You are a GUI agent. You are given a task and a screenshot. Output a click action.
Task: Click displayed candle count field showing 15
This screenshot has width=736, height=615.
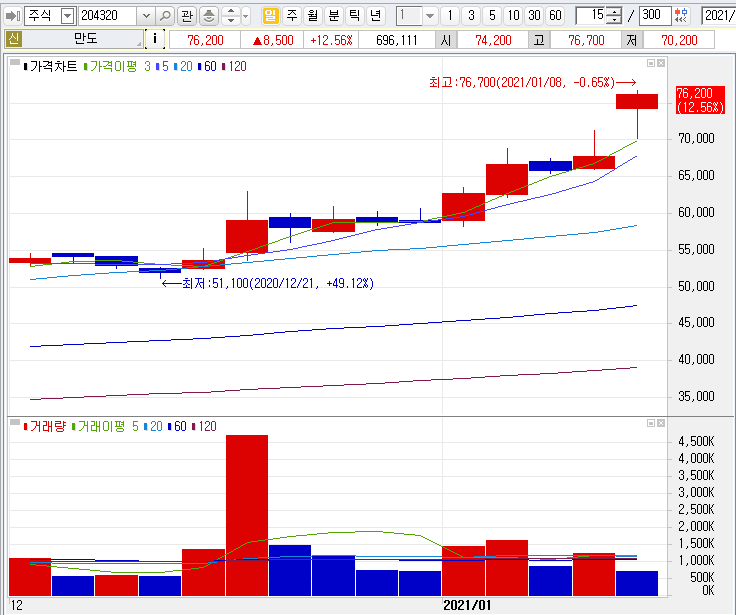591,16
